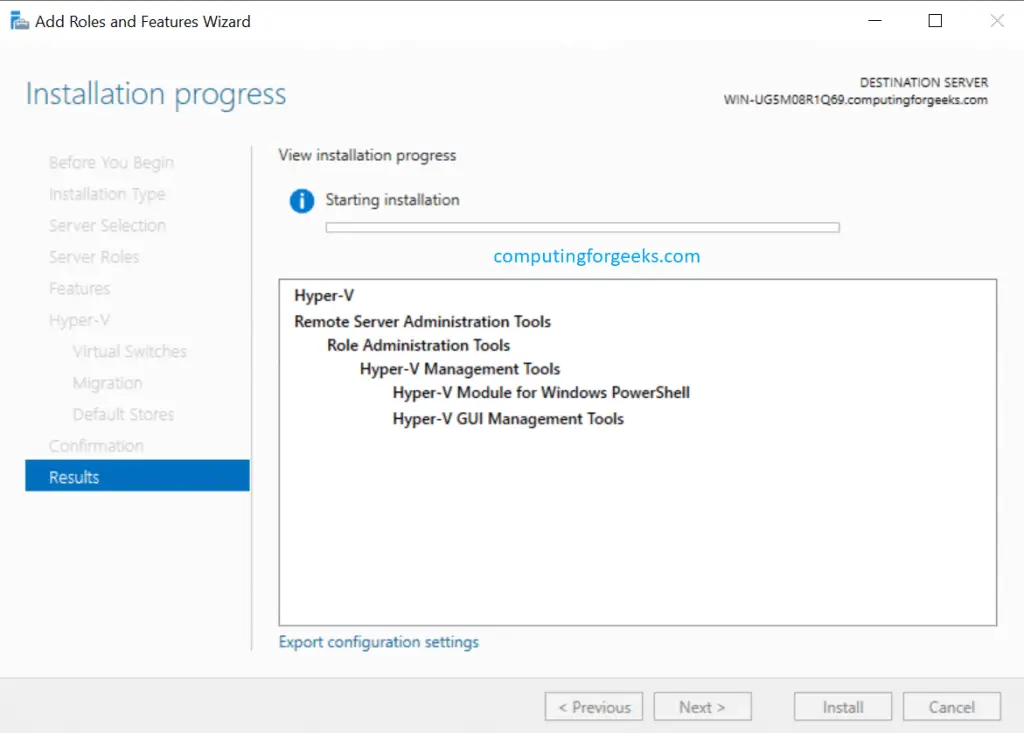Maximize the wizard window
The image size is (1024, 733).
point(935,21)
